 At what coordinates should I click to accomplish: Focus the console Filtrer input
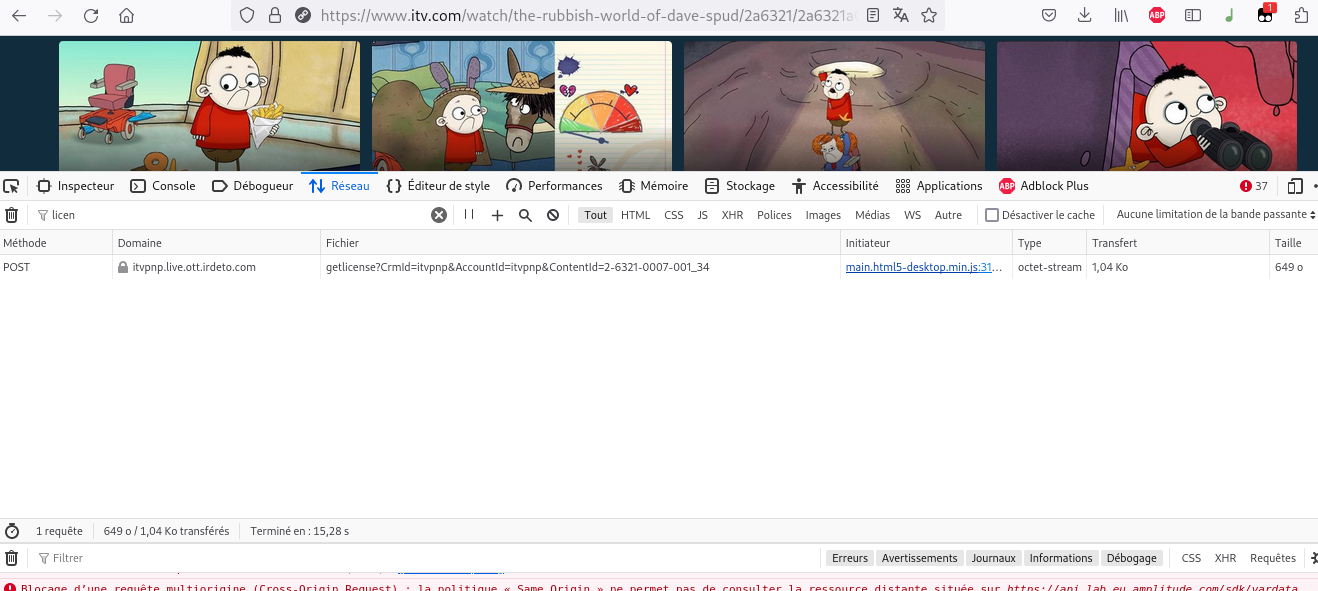425,558
